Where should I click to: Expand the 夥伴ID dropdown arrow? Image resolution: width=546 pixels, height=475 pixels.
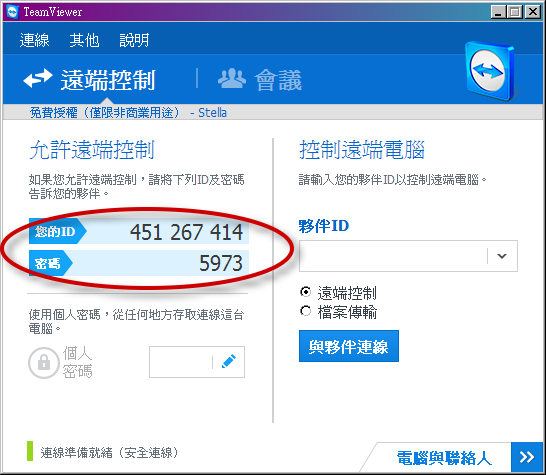[502, 256]
